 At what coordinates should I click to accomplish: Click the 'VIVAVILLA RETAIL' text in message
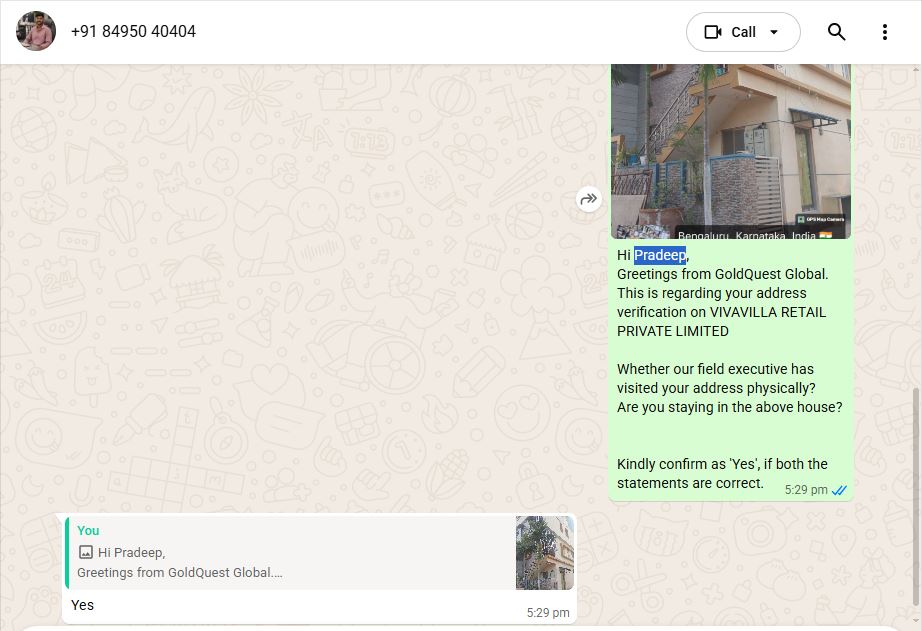coord(768,312)
